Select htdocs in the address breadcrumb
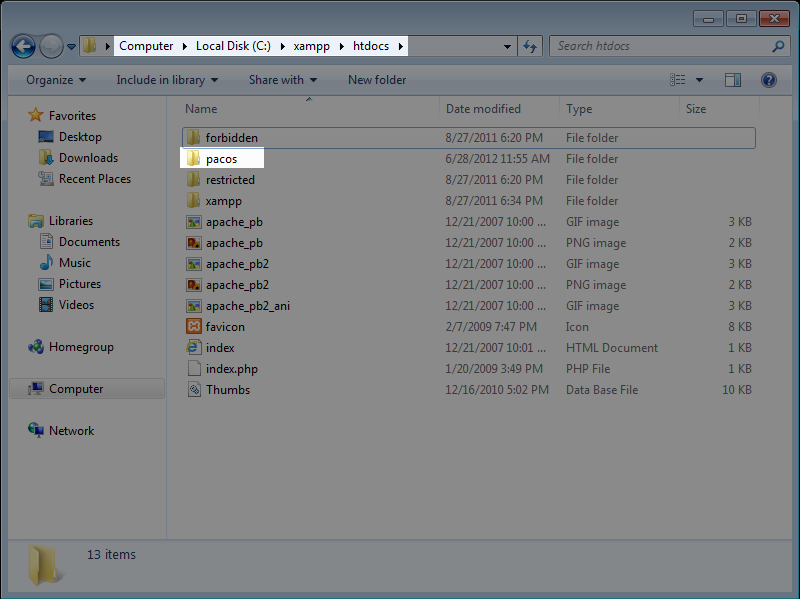The image size is (800, 599). pos(371,46)
